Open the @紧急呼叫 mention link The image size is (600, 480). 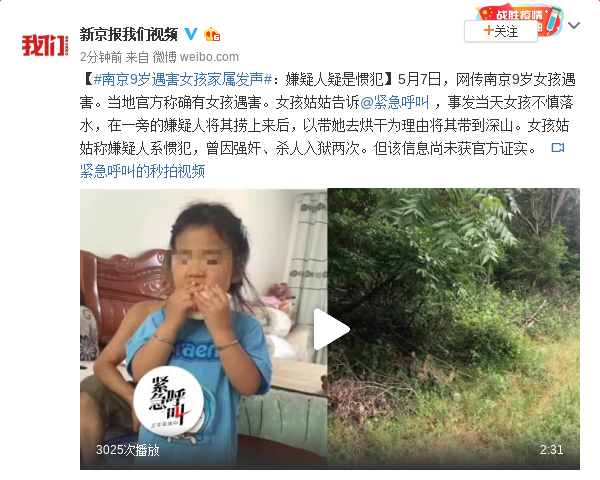395,102
